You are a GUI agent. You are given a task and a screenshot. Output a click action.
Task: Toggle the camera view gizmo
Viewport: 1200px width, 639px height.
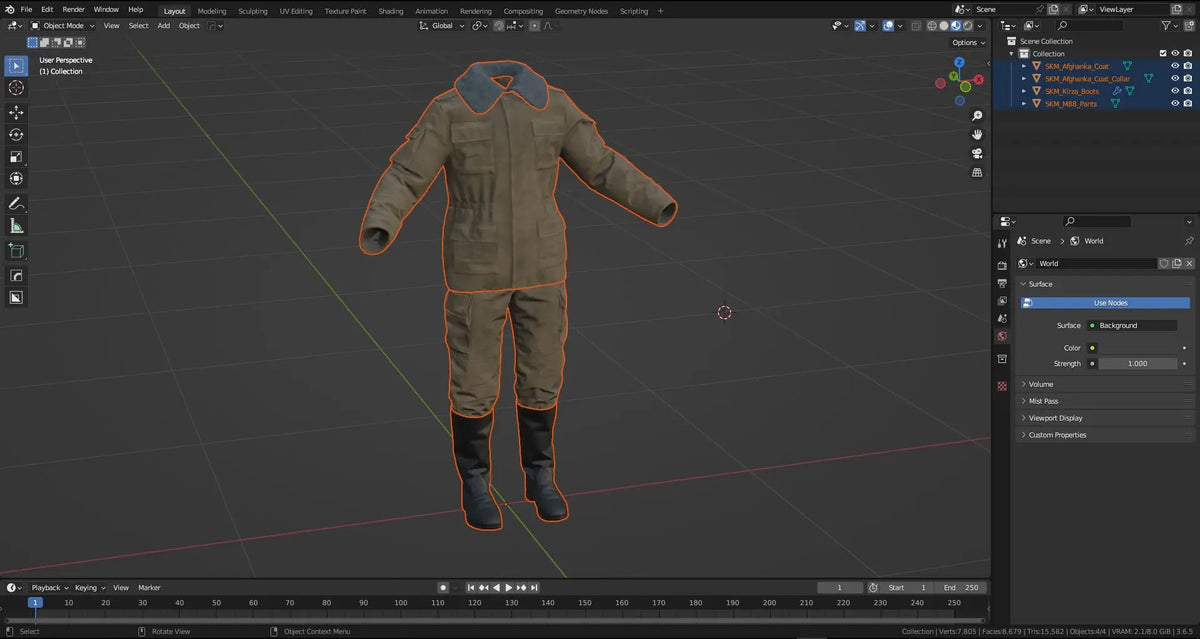tap(977, 153)
